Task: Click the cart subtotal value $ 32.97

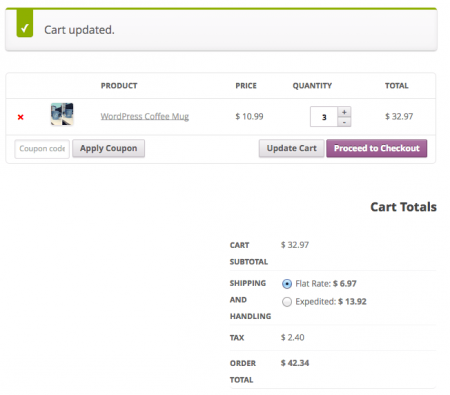Action: click(295, 245)
